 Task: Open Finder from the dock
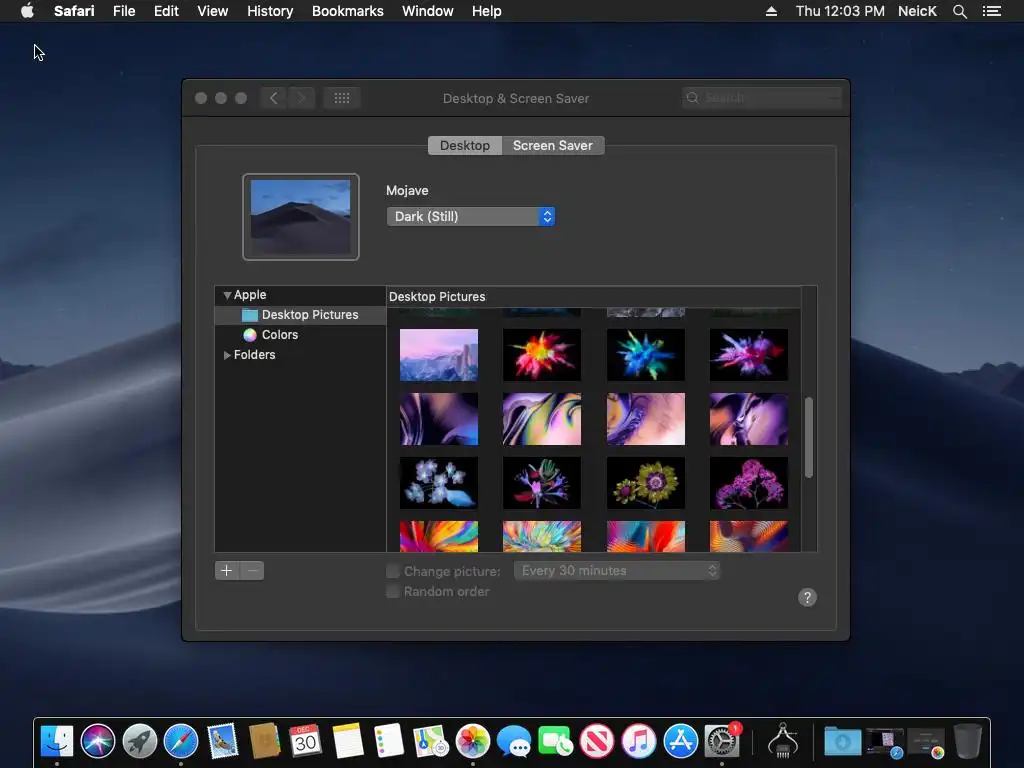[x=57, y=741]
